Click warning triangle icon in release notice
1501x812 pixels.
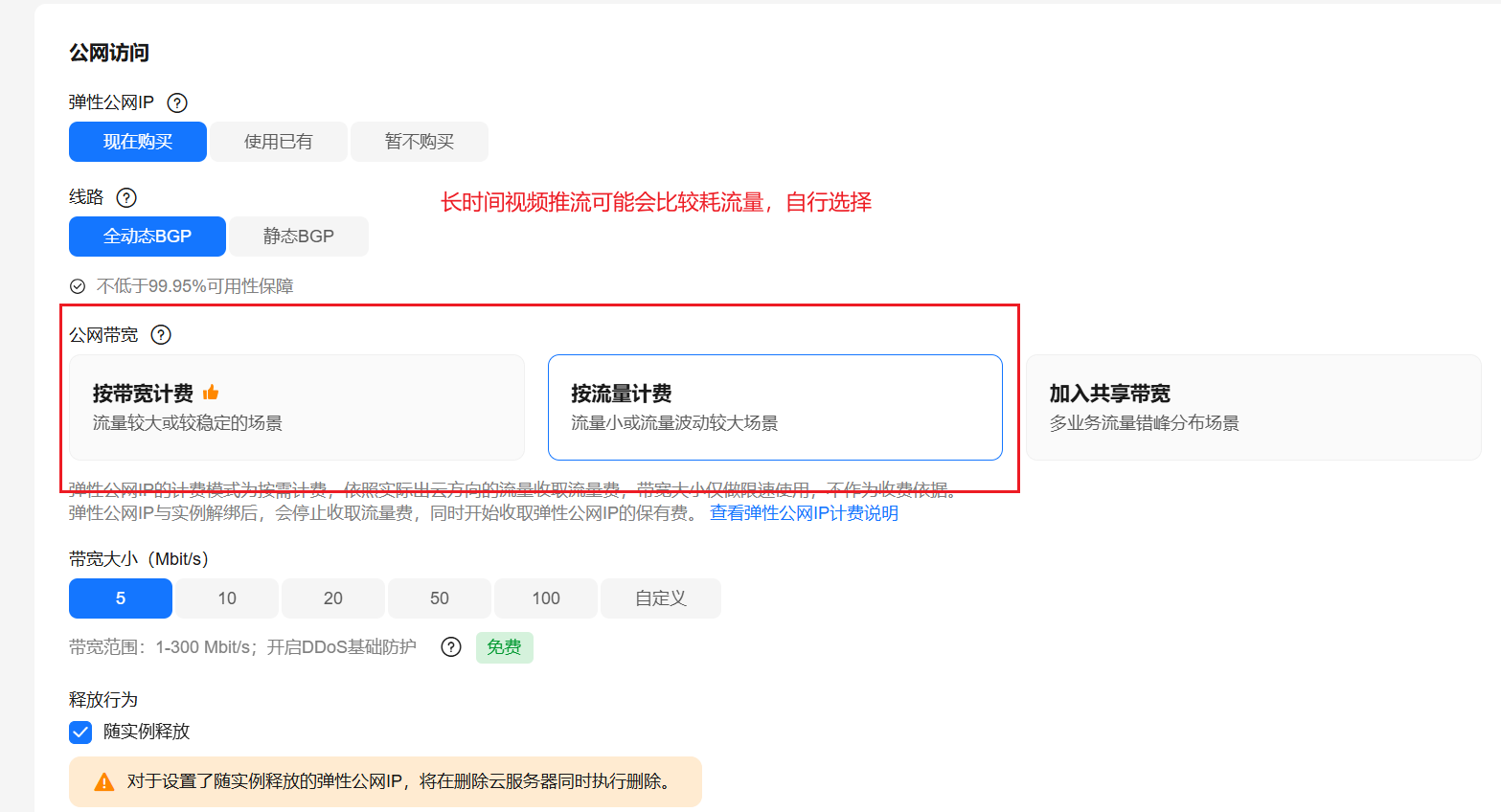pos(104,782)
